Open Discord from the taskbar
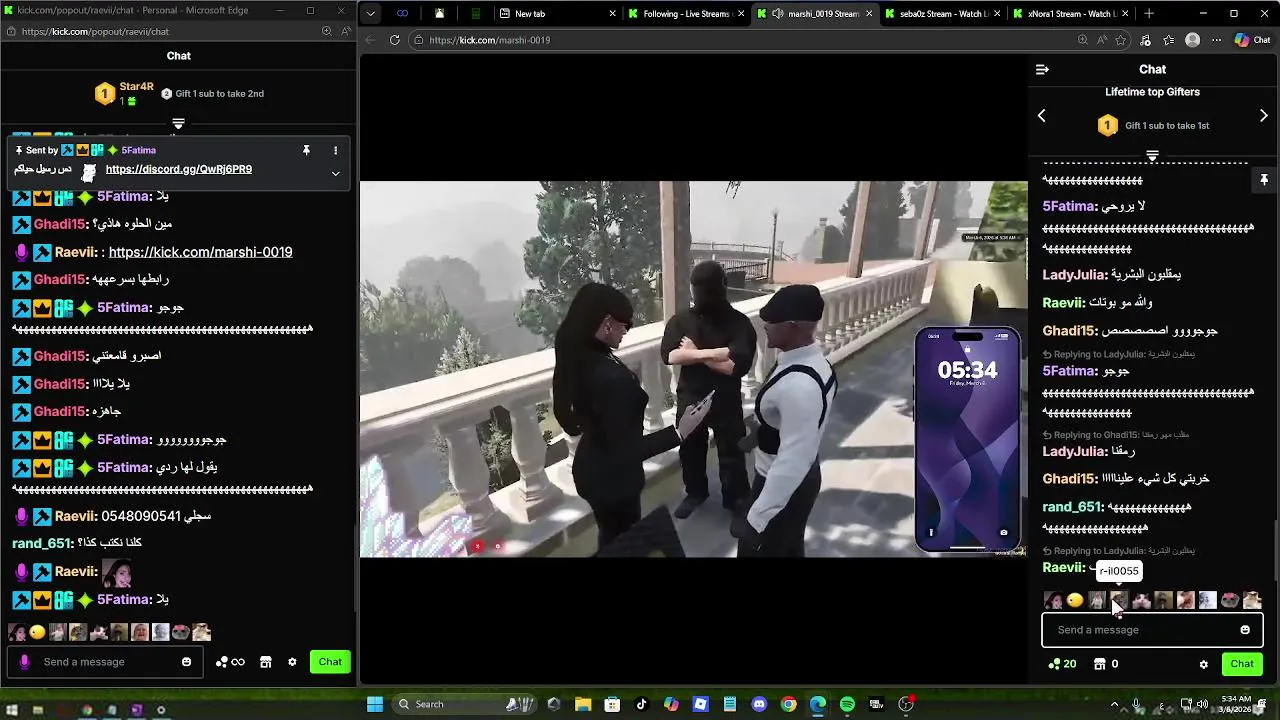The width and height of the screenshot is (1280, 720). 759,704
